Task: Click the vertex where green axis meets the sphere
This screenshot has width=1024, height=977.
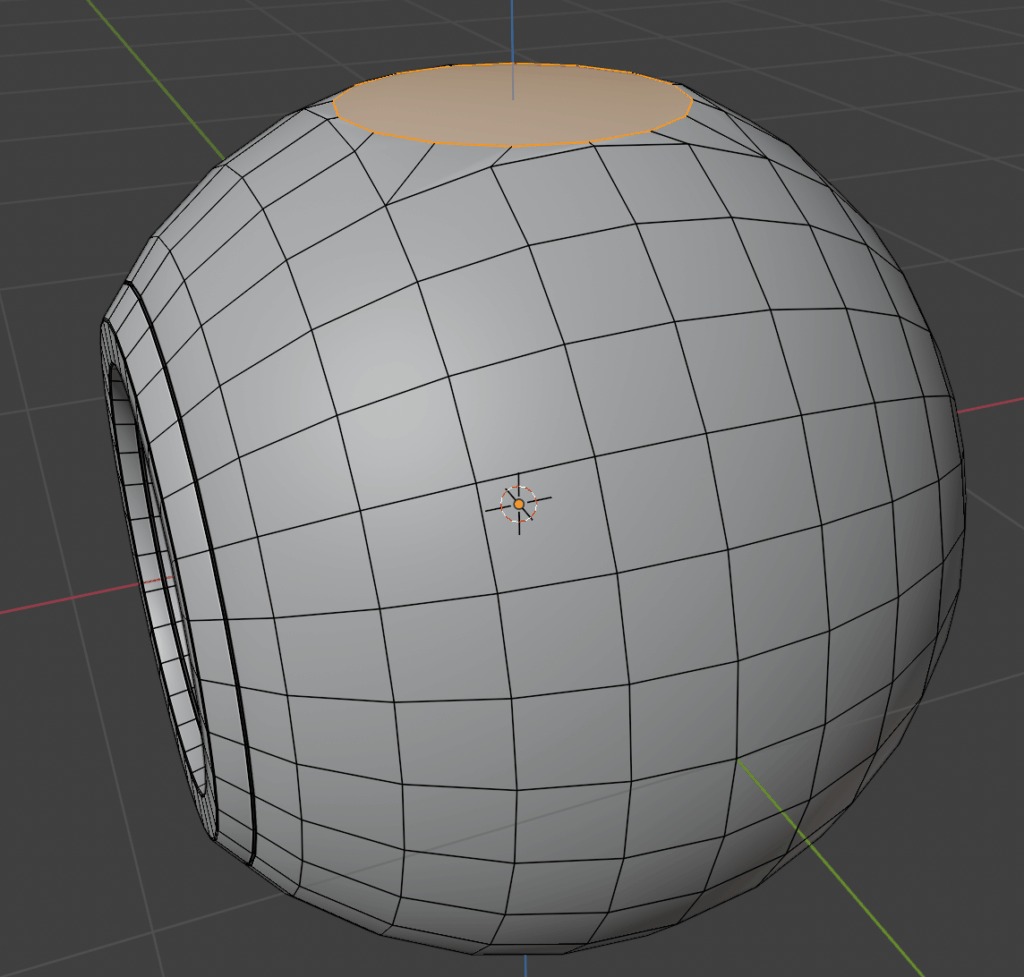Action: pos(739,760)
